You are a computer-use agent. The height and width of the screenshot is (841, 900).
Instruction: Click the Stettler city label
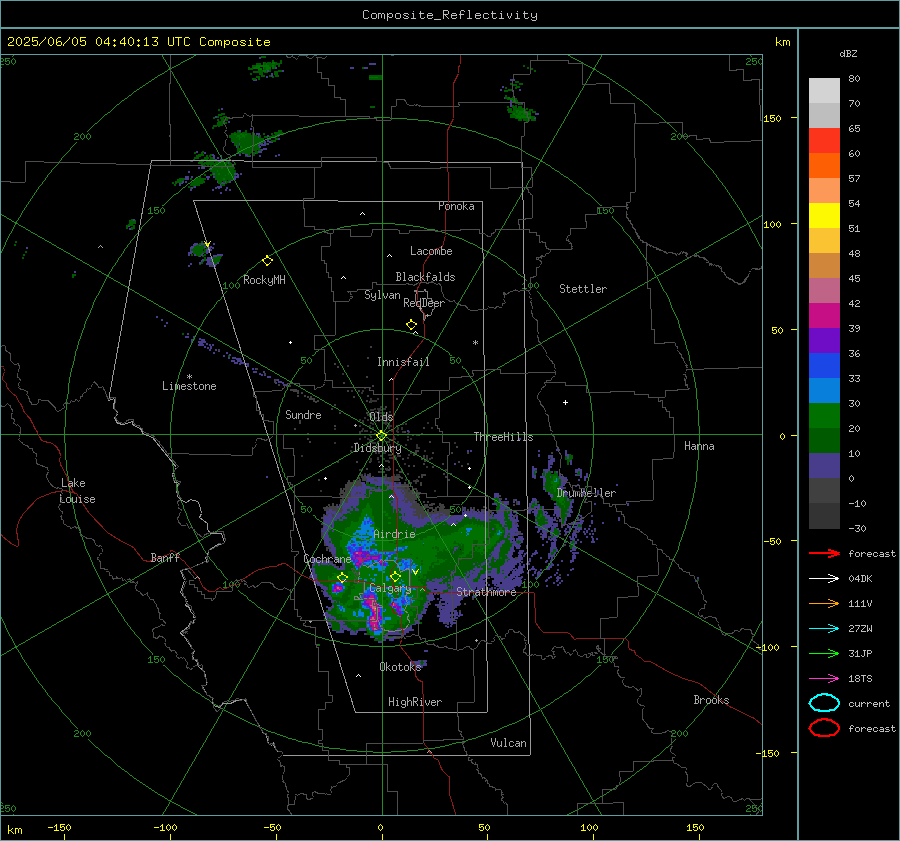[x=583, y=289]
